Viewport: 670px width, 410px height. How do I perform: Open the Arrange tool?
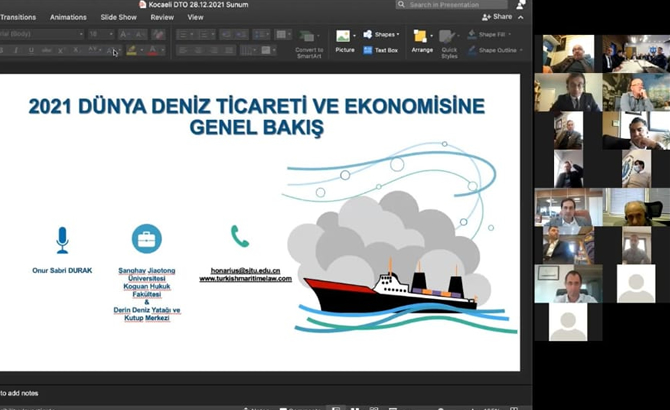(x=422, y=38)
